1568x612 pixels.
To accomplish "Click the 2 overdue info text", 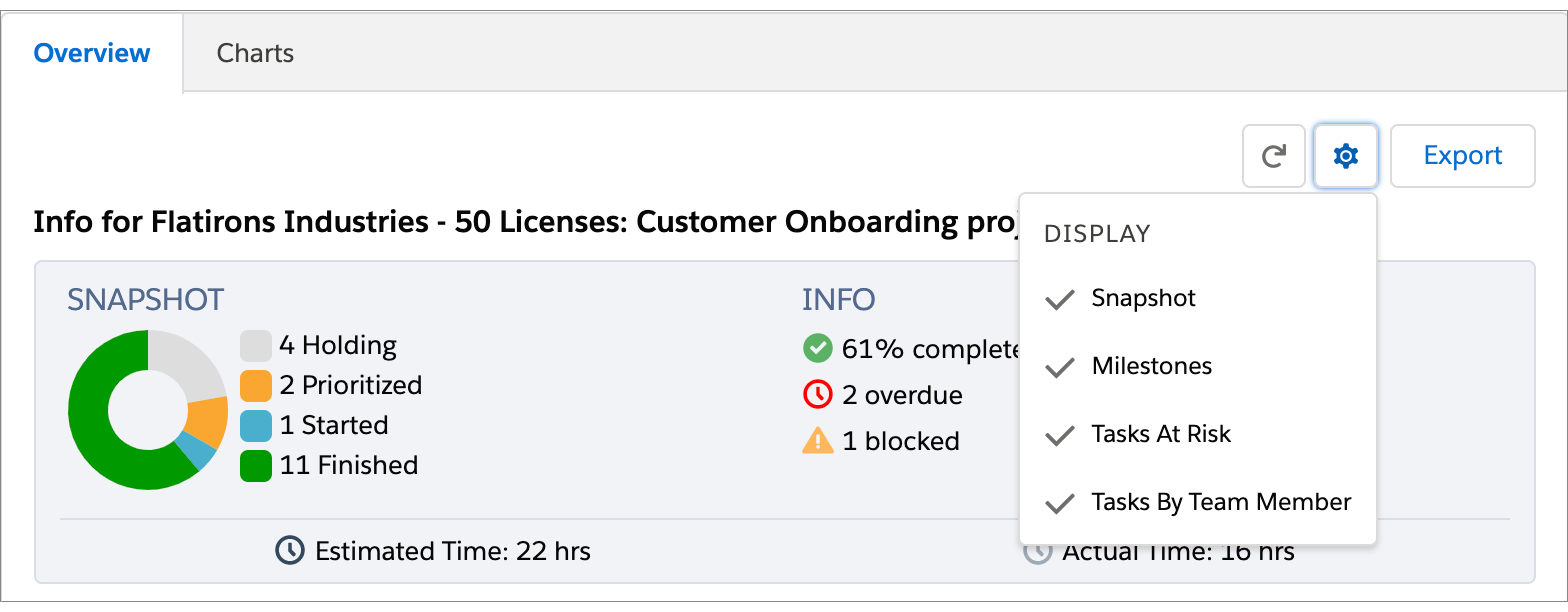I will point(902,395).
